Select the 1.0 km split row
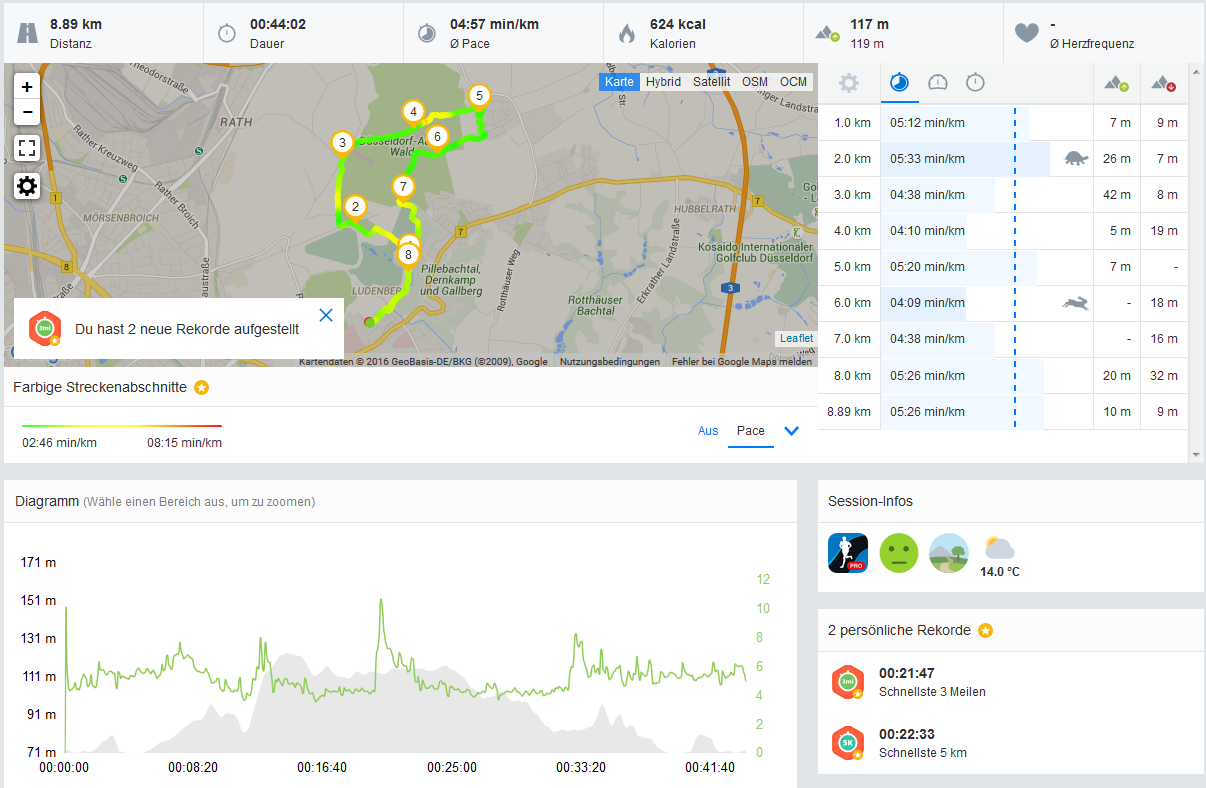The image size is (1206, 788). tap(1002, 123)
